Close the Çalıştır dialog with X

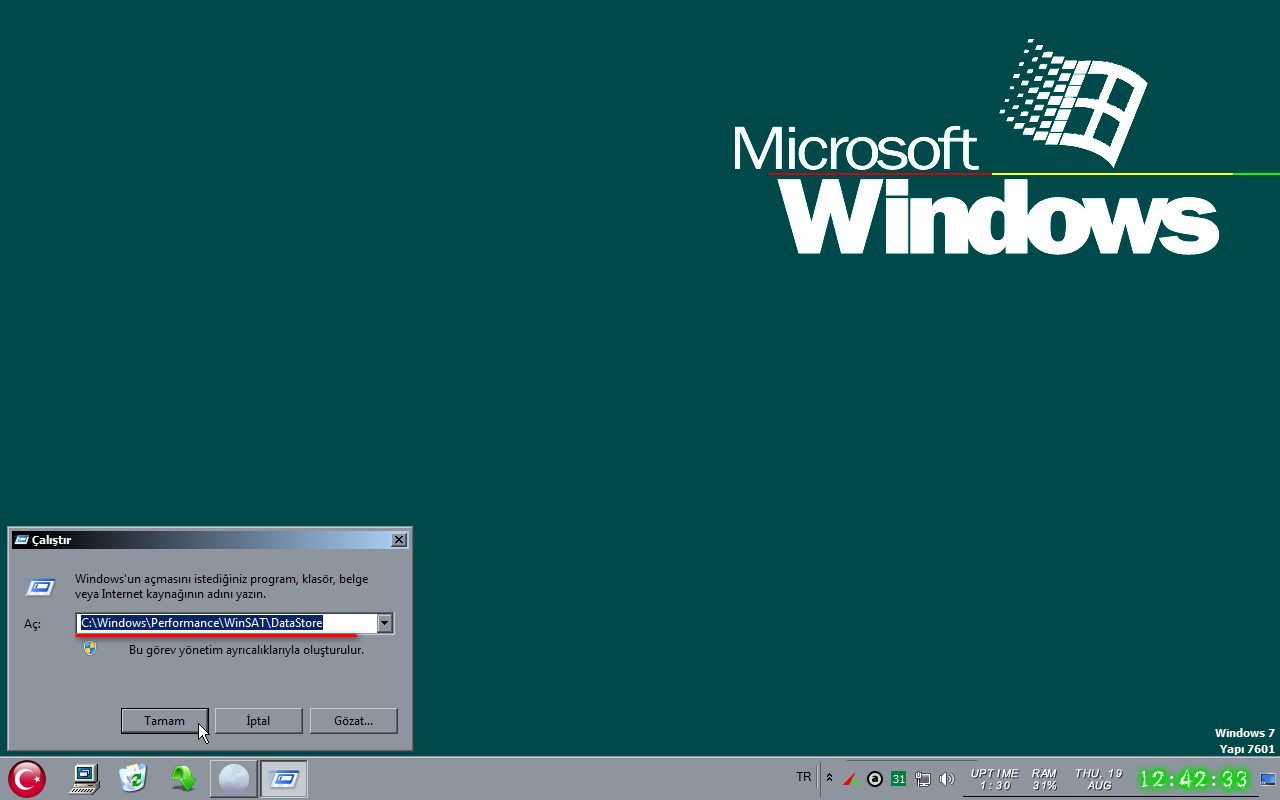pyautogui.click(x=399, y=540)
